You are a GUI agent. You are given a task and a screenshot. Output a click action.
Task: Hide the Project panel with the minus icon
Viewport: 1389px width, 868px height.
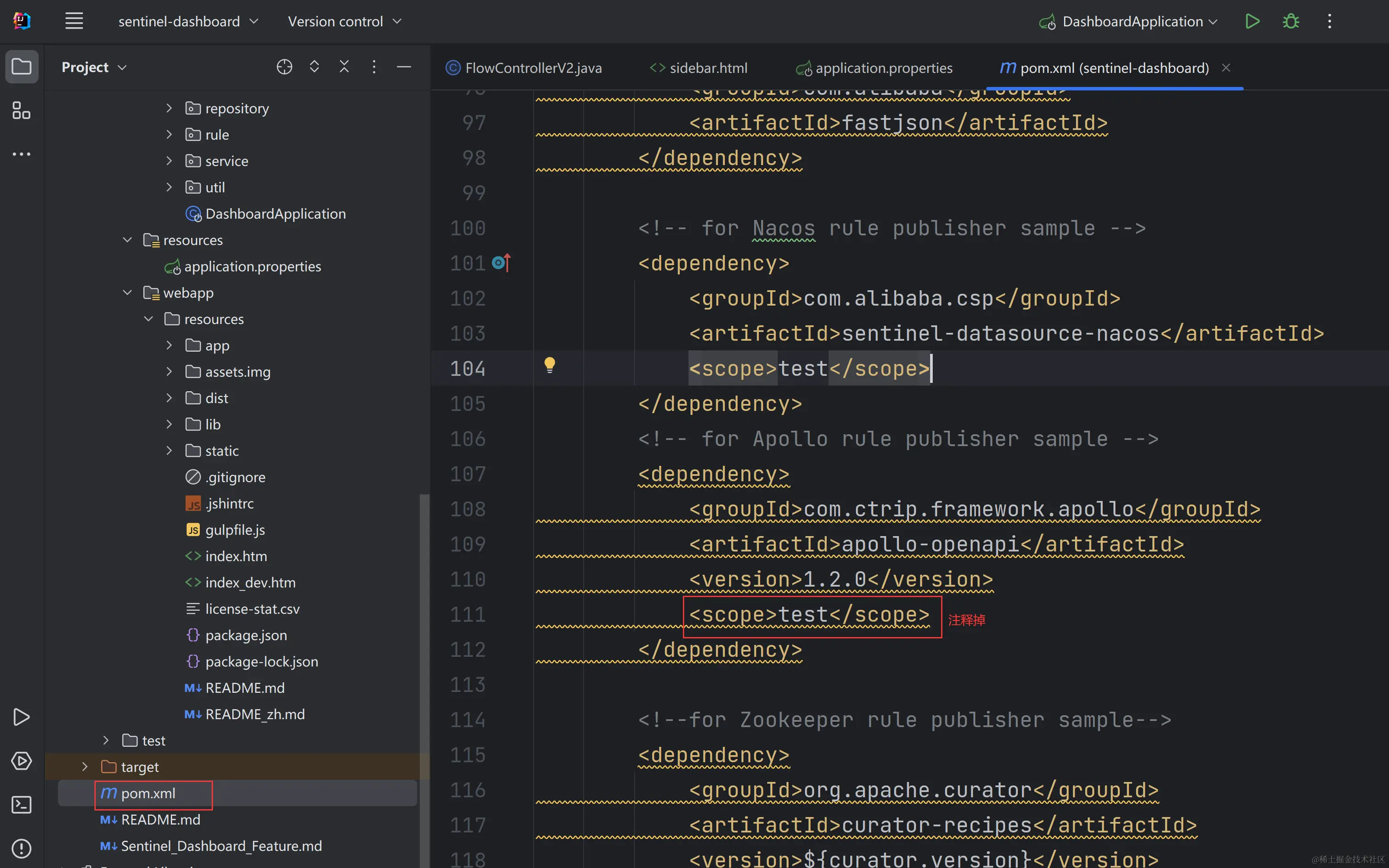click(x=403, y=67)
